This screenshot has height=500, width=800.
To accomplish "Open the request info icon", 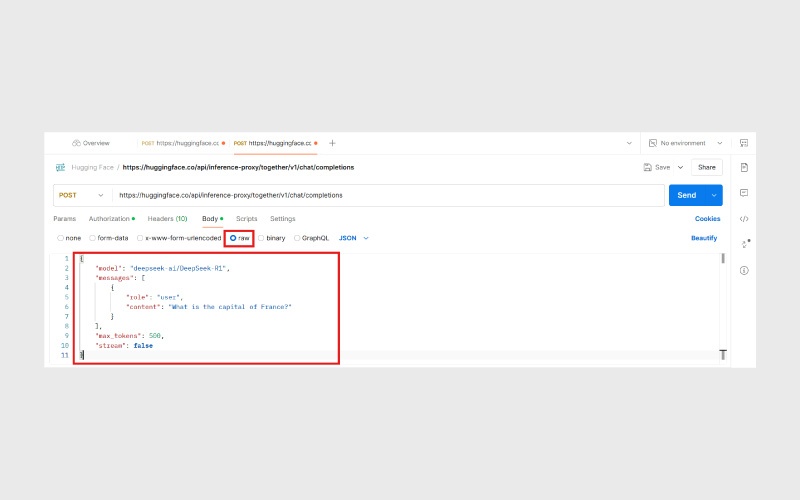I will [744, 270].
